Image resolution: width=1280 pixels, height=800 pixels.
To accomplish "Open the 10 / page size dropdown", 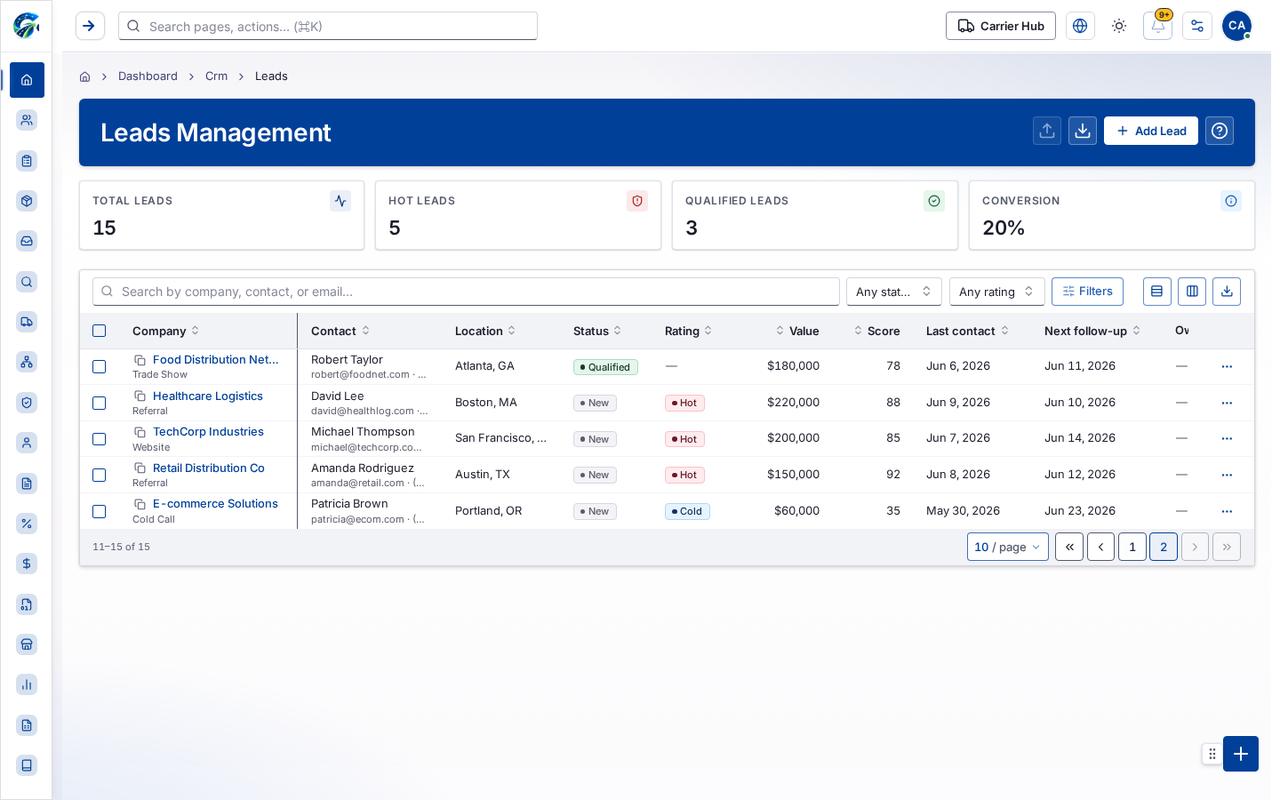I will pyautogui.click(x=1008, y=547).
